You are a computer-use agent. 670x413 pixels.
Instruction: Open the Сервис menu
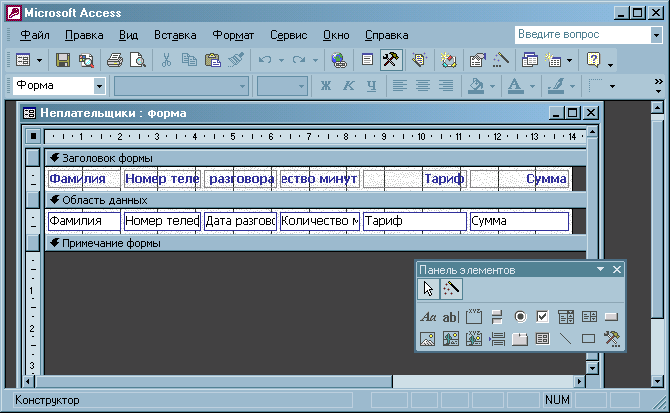(288, 35)
